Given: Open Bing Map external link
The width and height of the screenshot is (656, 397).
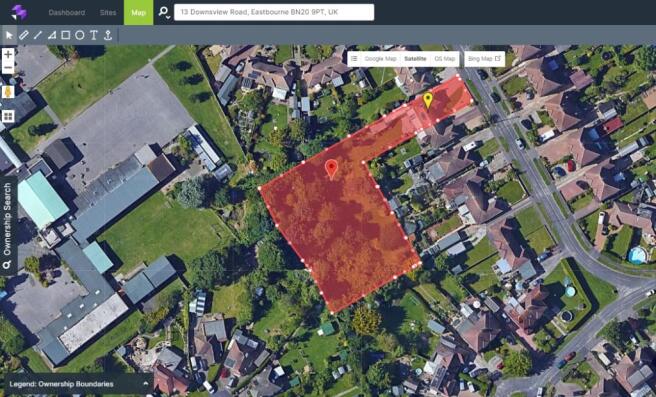Looking at the screenshot, I should tap(484, 59).
